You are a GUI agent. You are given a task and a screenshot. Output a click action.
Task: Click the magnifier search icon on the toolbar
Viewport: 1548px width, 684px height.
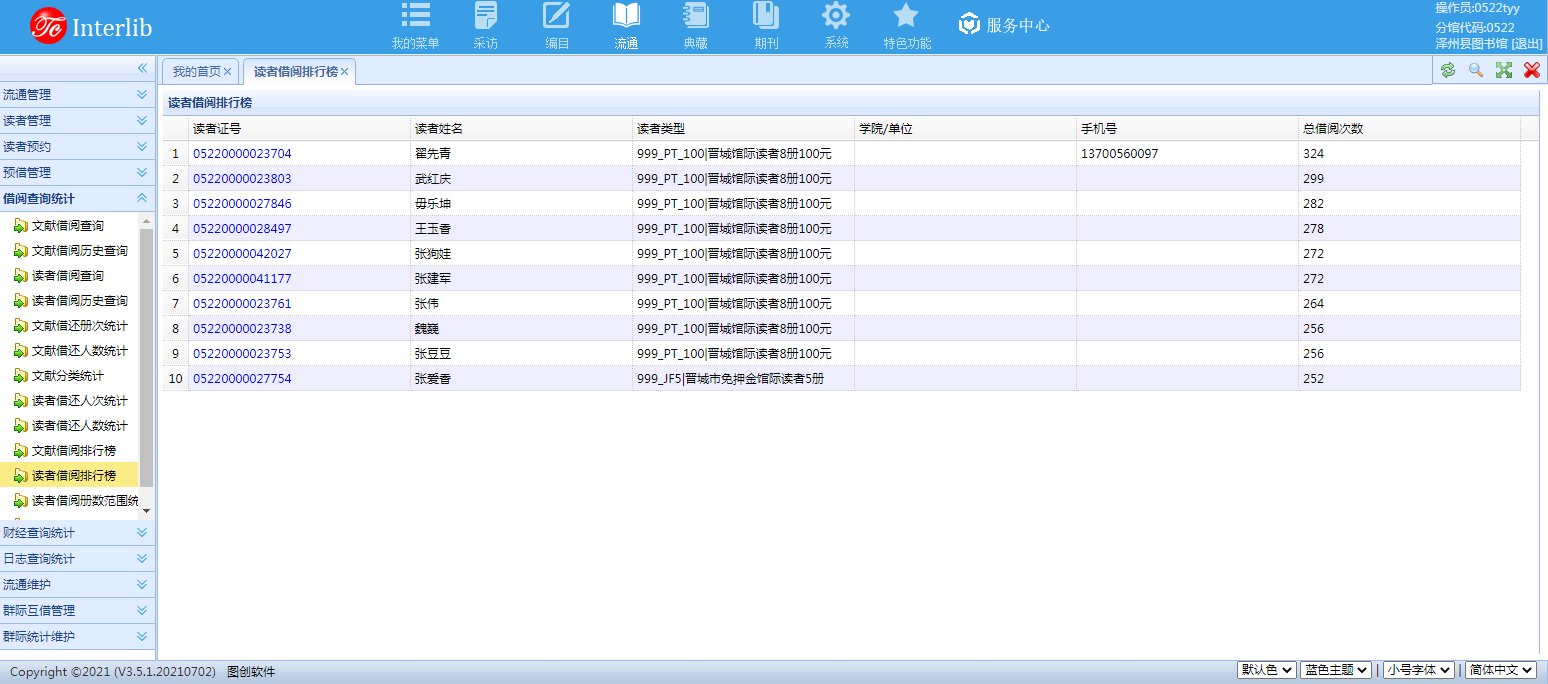1475,70
